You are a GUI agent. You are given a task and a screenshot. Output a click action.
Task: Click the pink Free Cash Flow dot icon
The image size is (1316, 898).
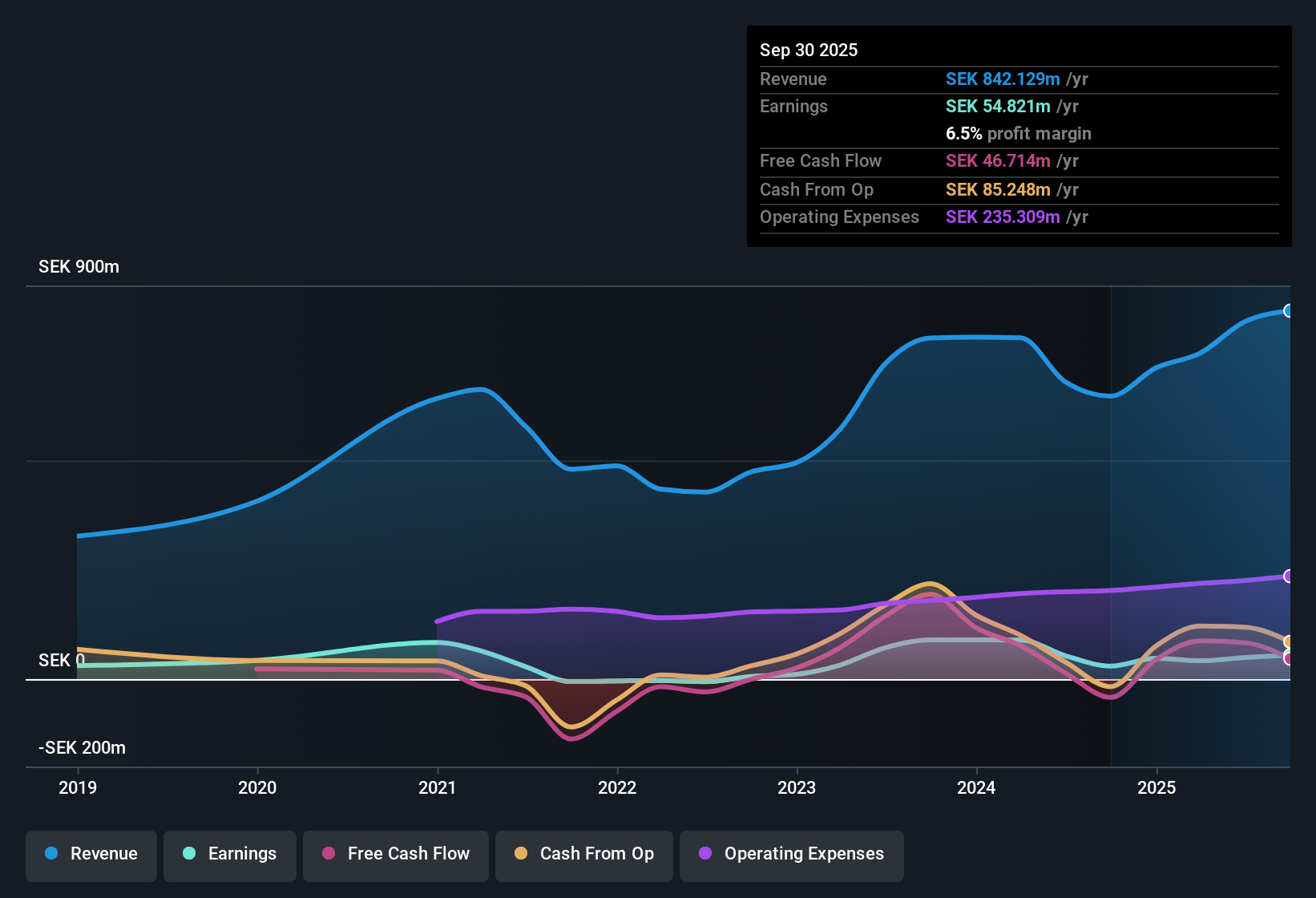tap(328, 854)
